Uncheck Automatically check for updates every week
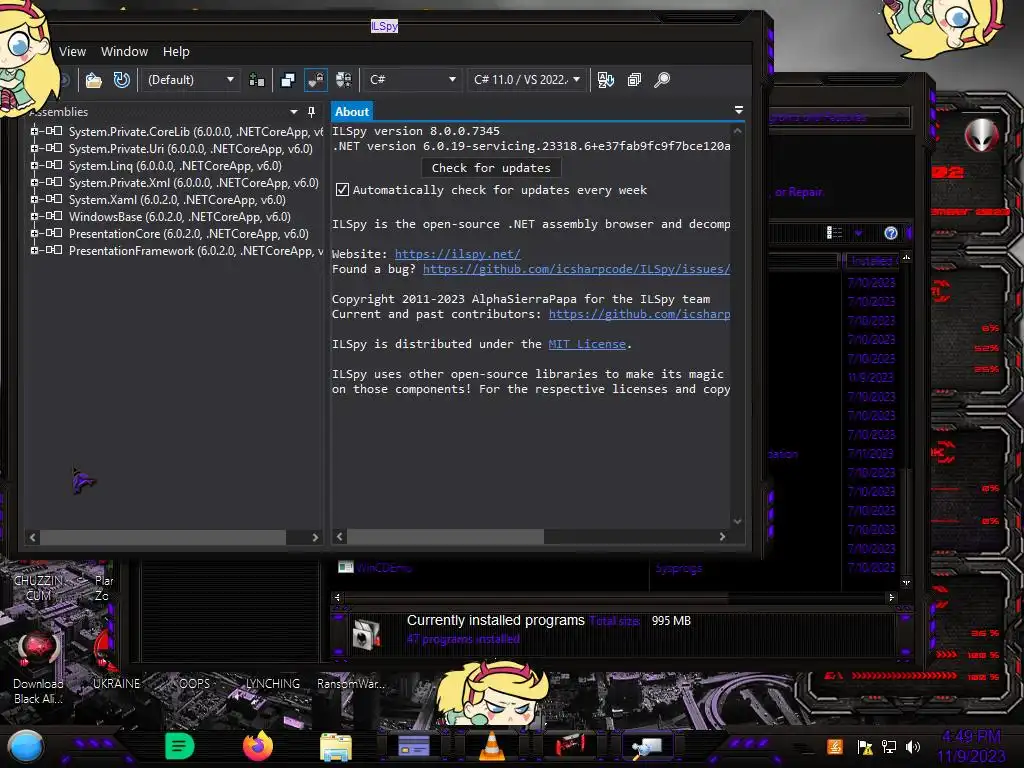Screen dimensions: 1024x768 pyautogui.click(x=342, y=190)
